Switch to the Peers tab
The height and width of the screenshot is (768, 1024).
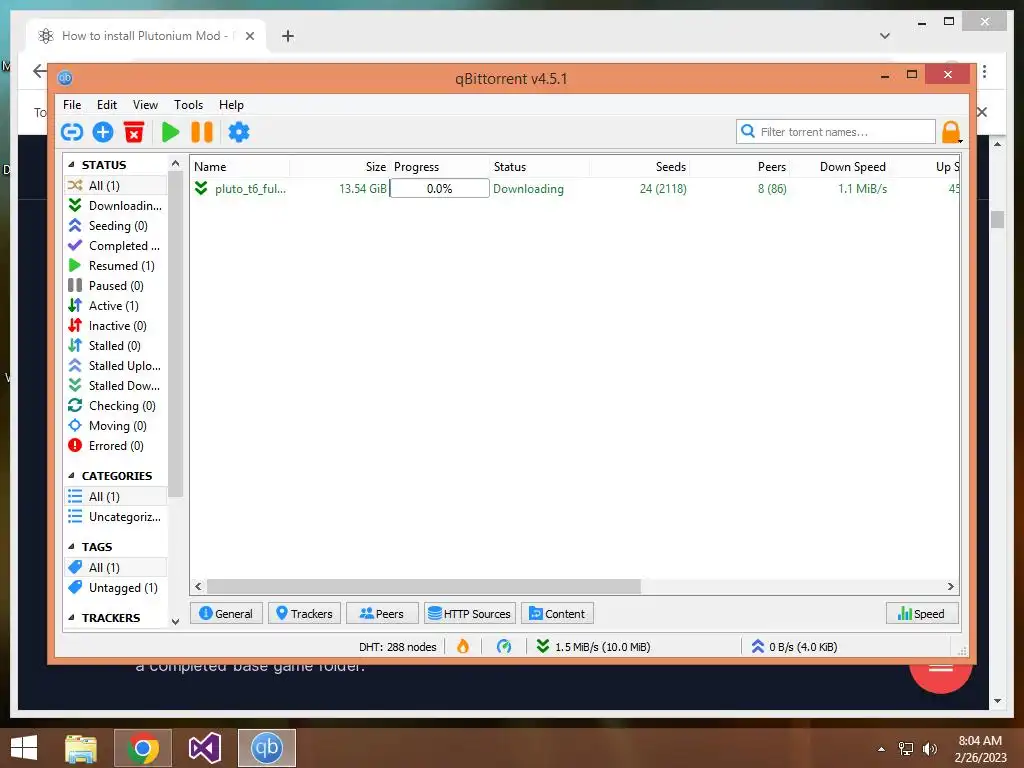[382, 614]
